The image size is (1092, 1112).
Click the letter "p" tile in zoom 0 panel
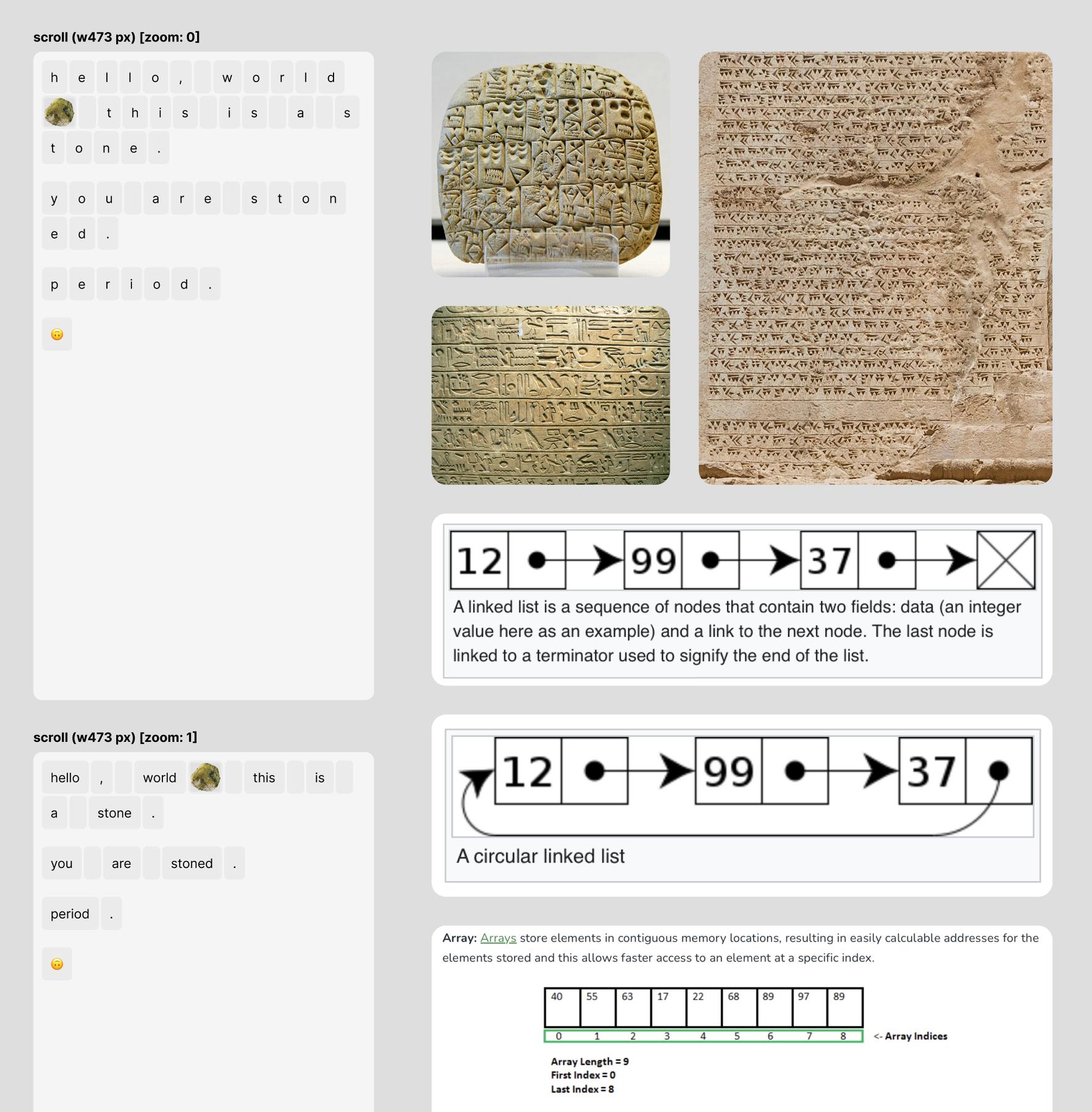click(54, 284)
